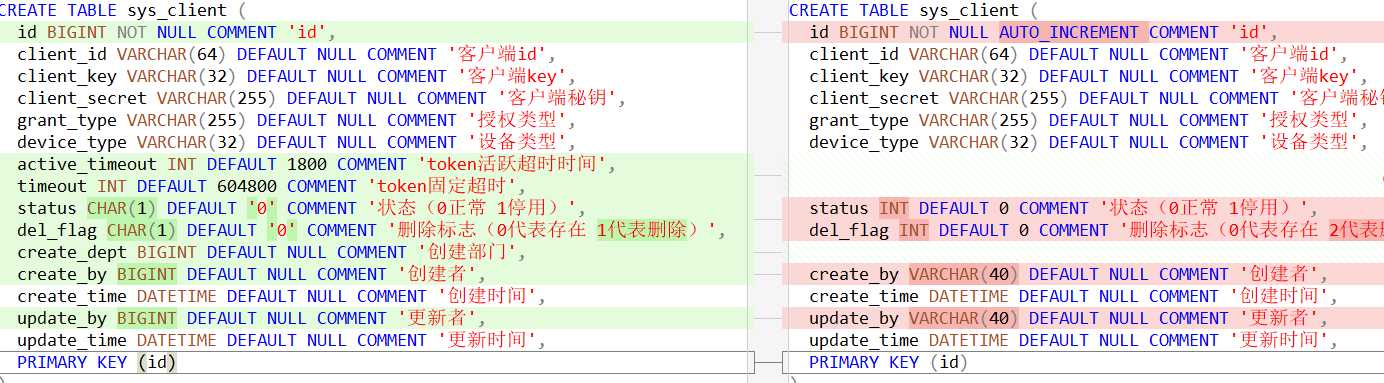Click the '创建部门' comment string
The height and width of the screenshot is (383, 1384).
click(x=461, y=252)
